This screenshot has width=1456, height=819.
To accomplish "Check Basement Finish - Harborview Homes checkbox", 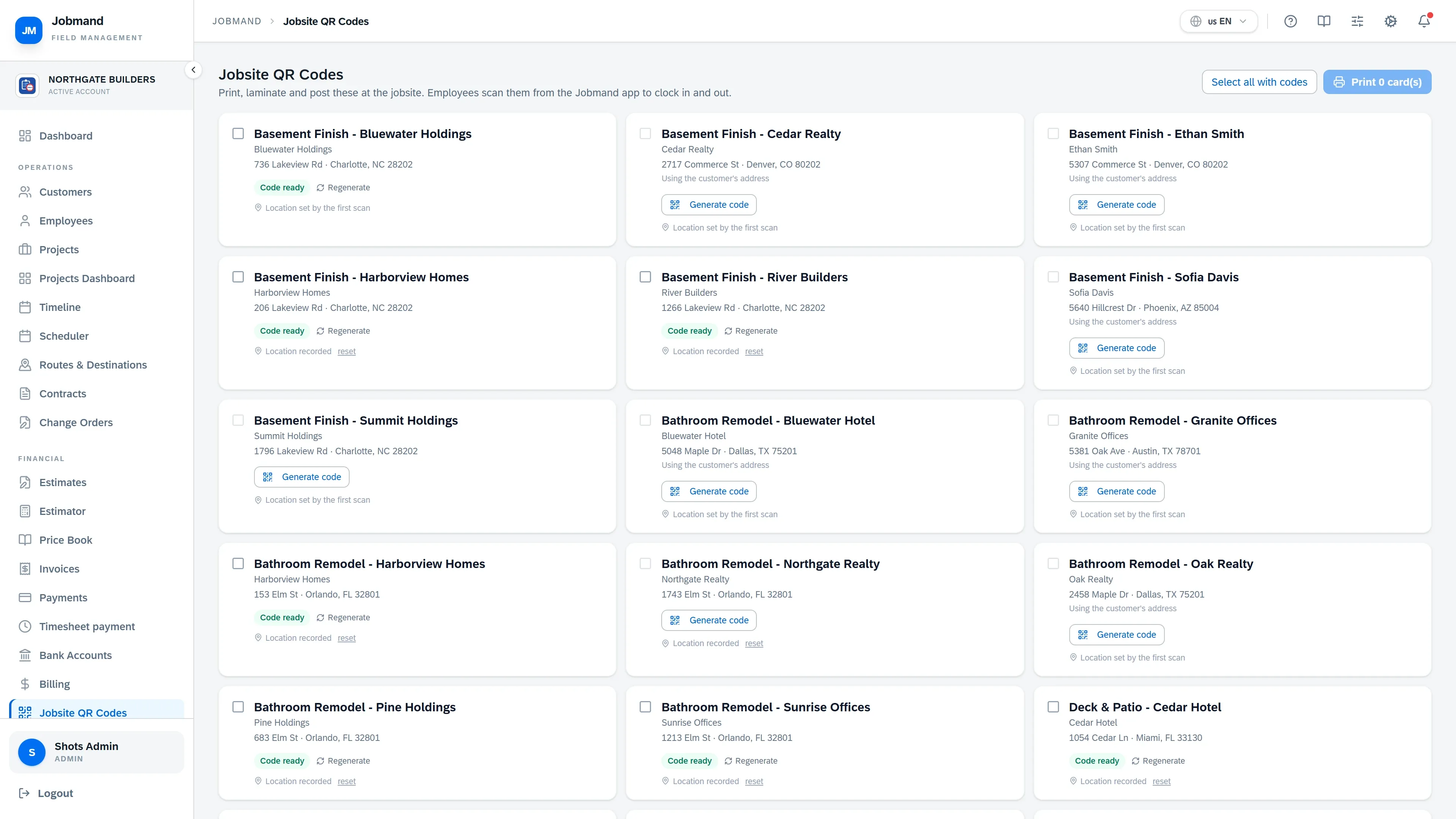I will coord(238,277).
